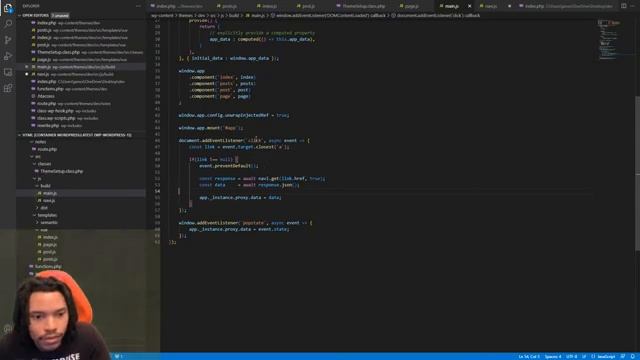Click the errors and warnings status indicator

pyautogui.click(x=118, y=356)
